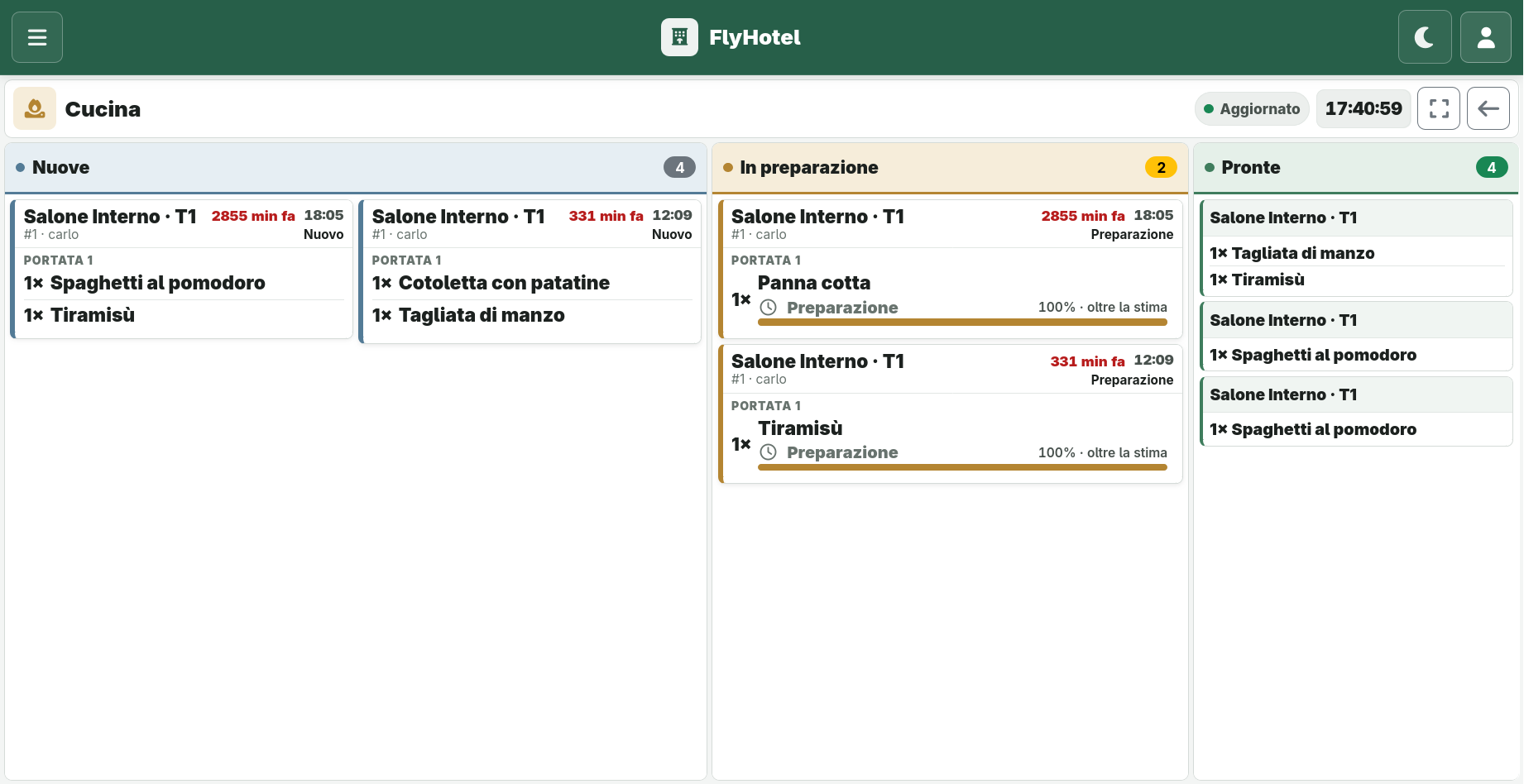Image resolution: width=1524 pixels, height=784 pixels.
Task: Open new order card from 18:05
Action: tap(181, 269)
